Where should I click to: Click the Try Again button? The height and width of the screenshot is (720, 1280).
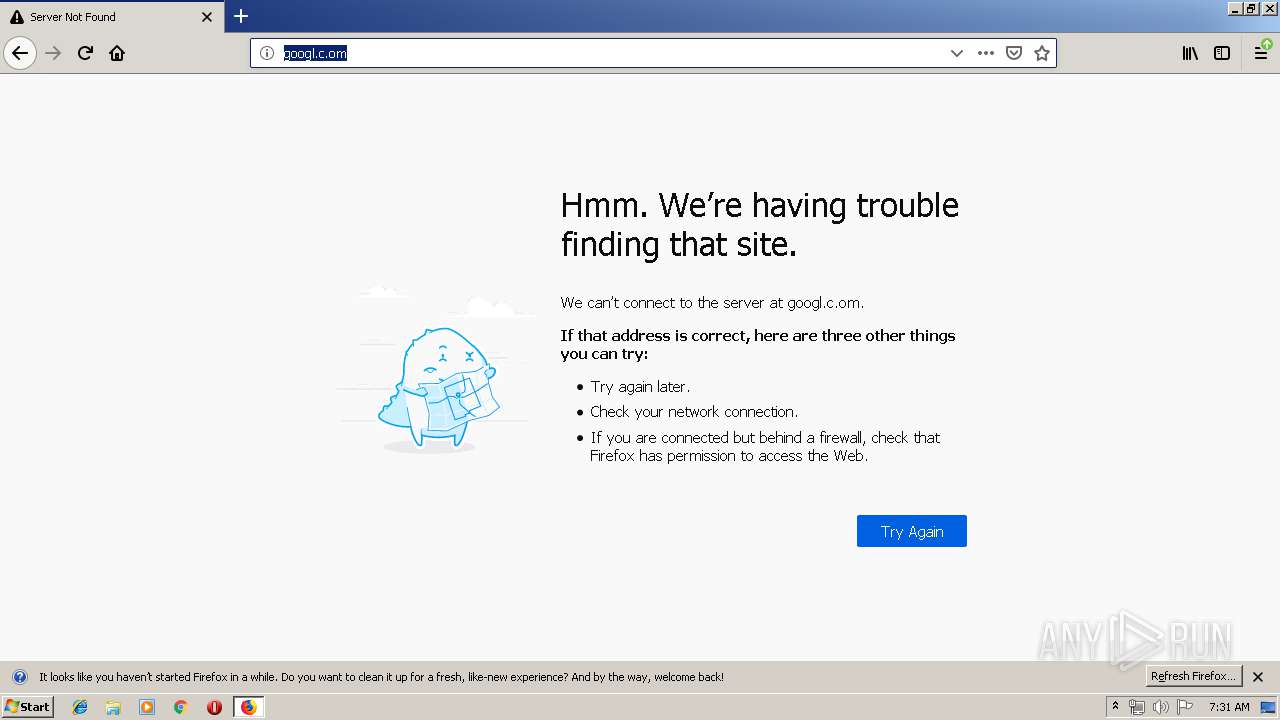912,531
